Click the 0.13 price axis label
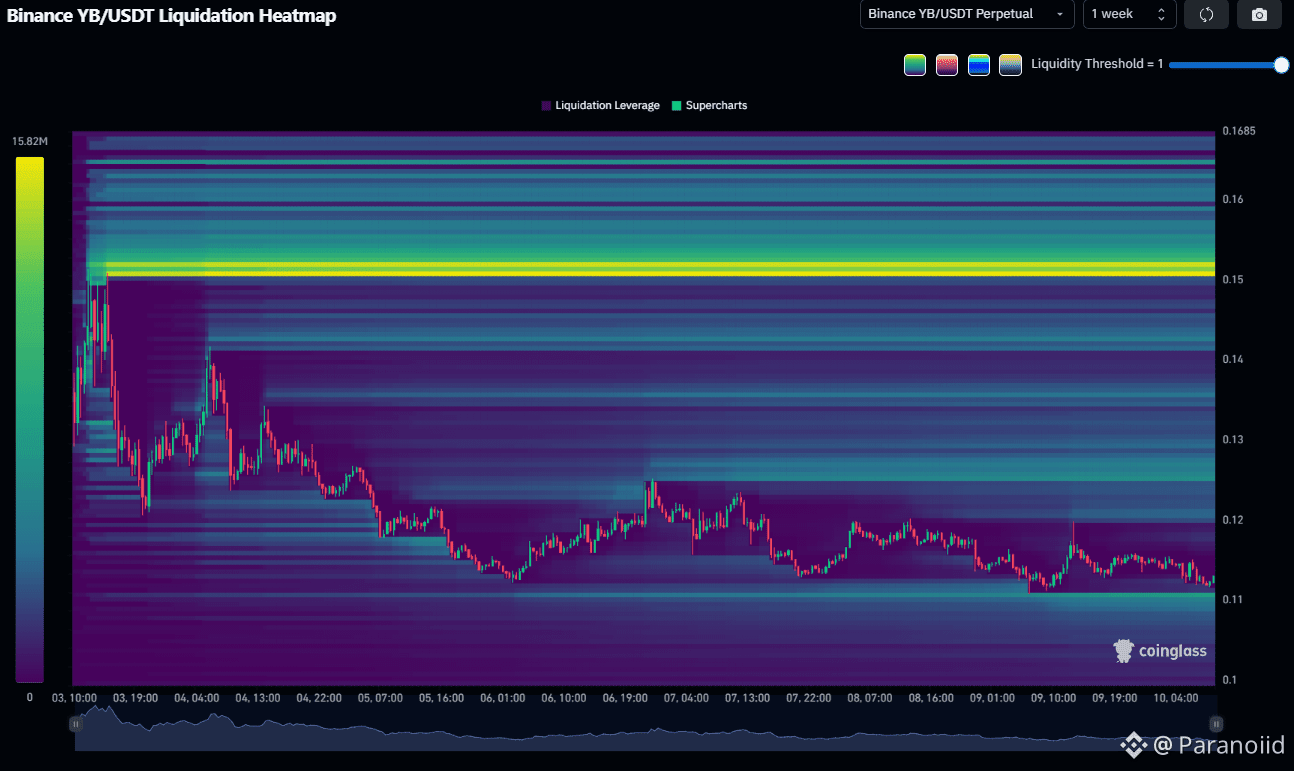Viewport: 1294px width, 771px height. [1232, 439]
